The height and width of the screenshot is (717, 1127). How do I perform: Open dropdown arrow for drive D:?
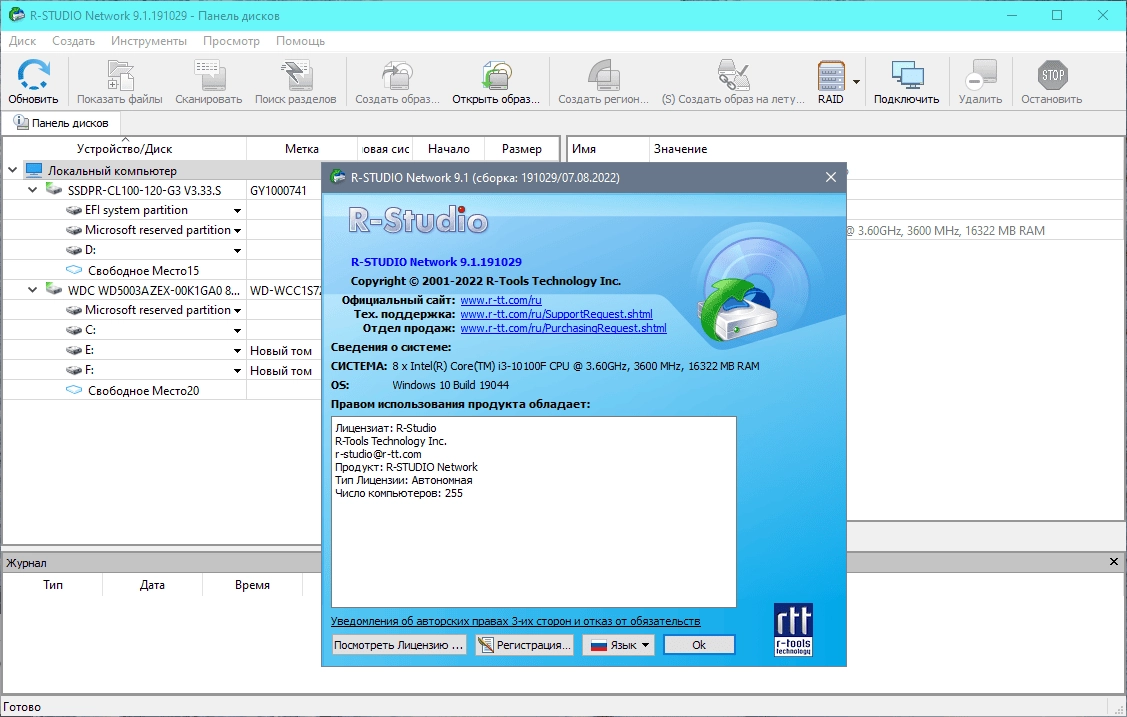237,251
